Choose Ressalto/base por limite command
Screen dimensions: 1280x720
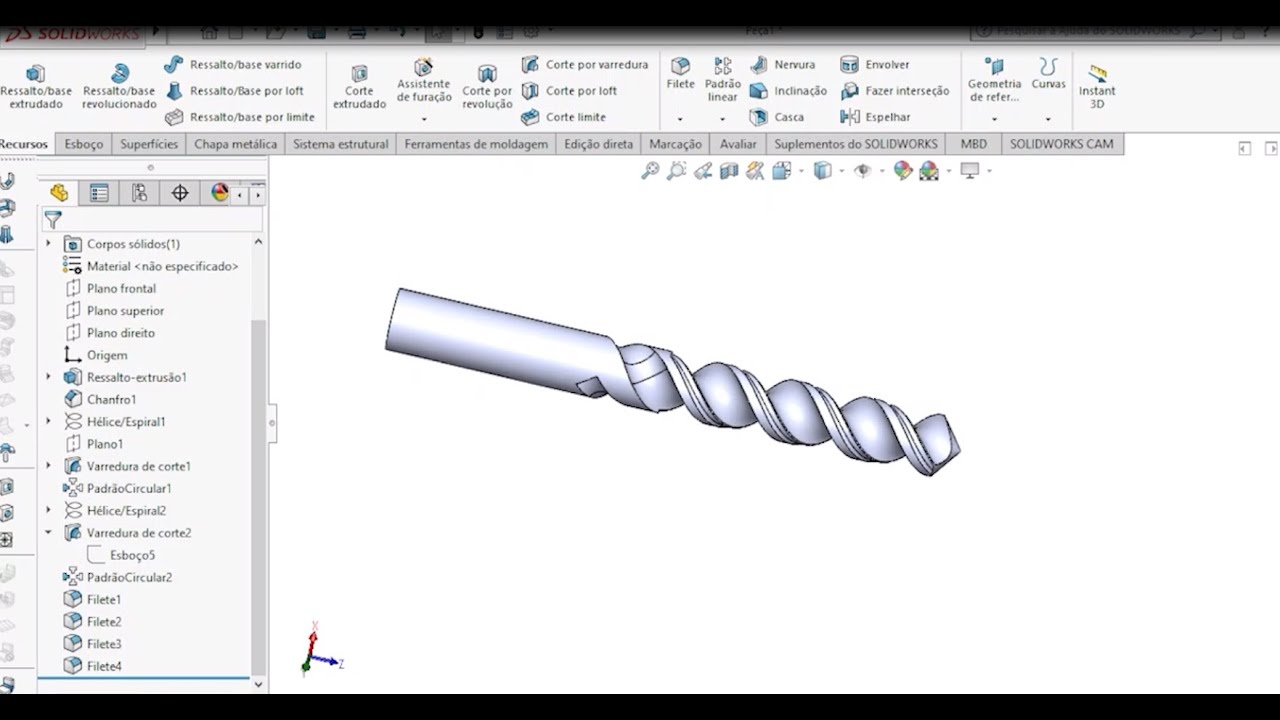239,117
